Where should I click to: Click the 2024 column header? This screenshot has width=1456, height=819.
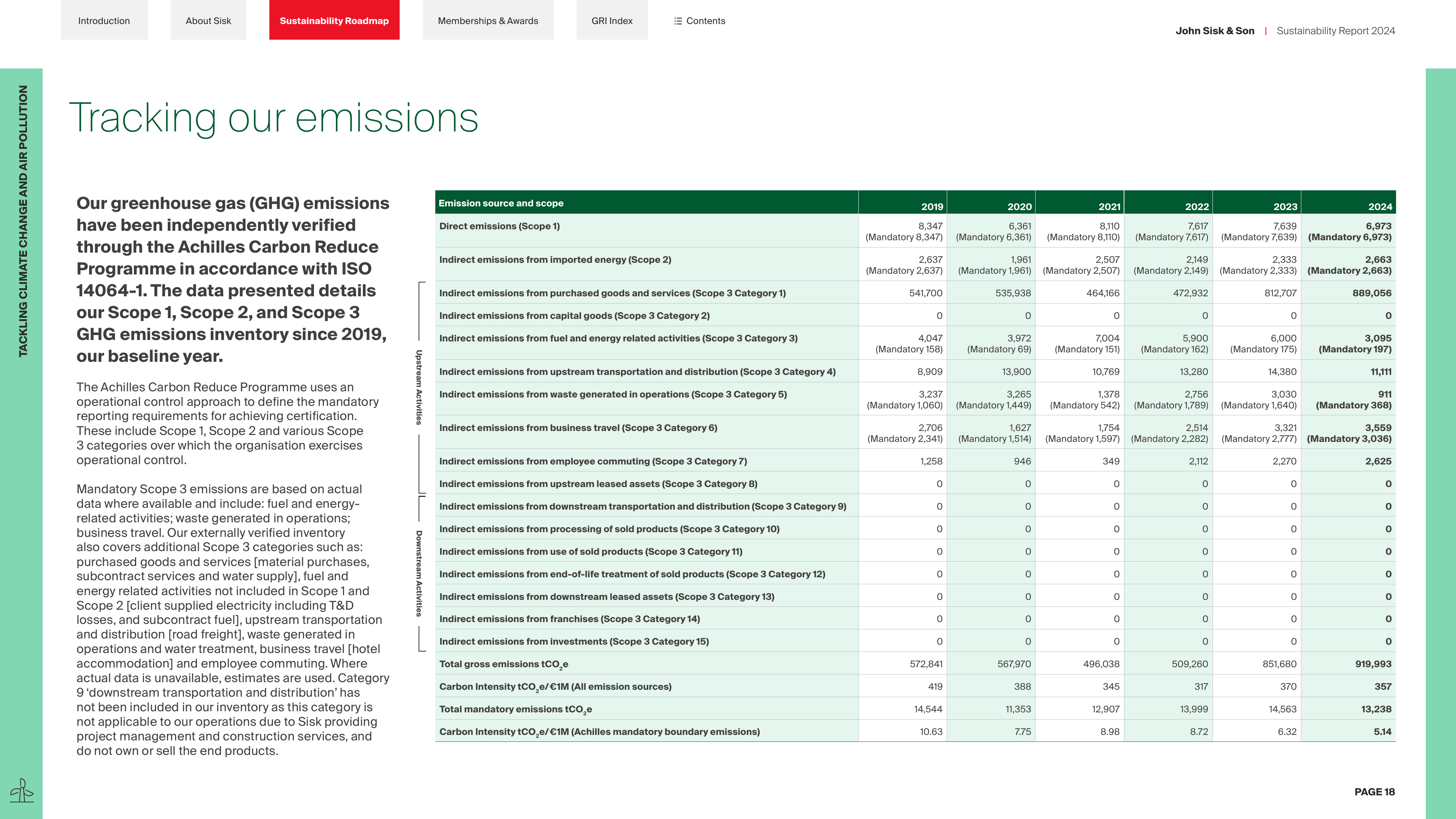coord(1380,206)
